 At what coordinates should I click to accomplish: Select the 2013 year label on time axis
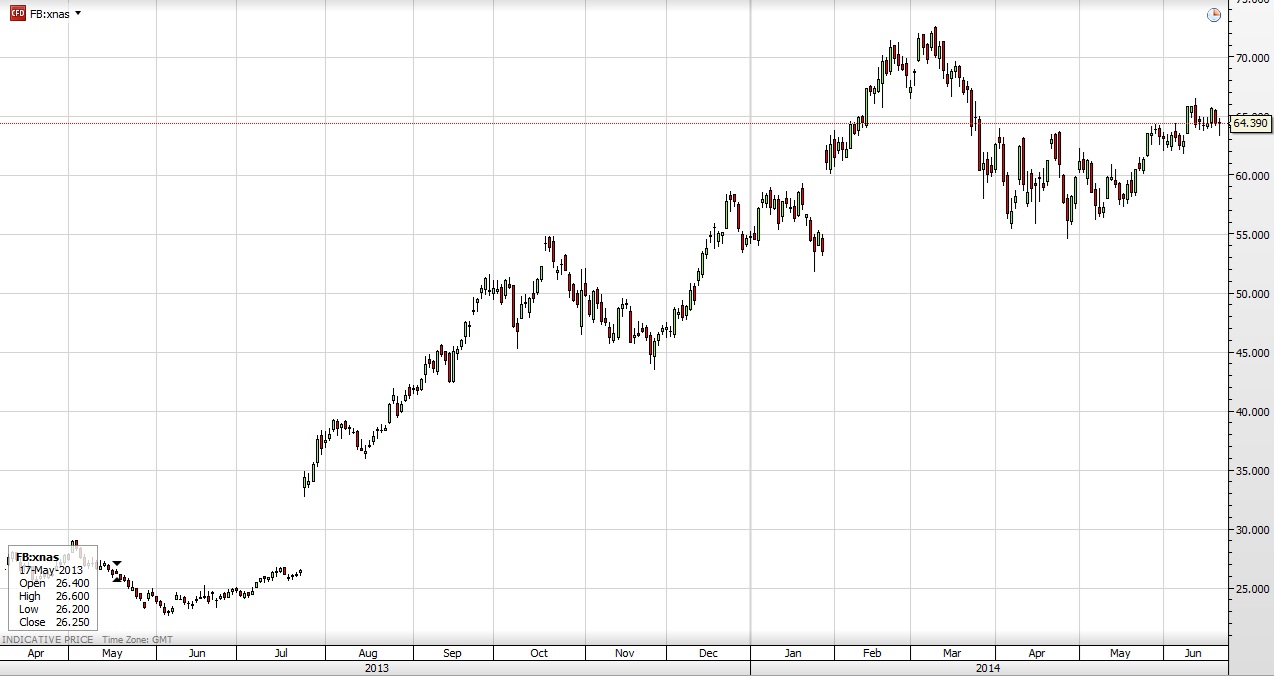376,668
